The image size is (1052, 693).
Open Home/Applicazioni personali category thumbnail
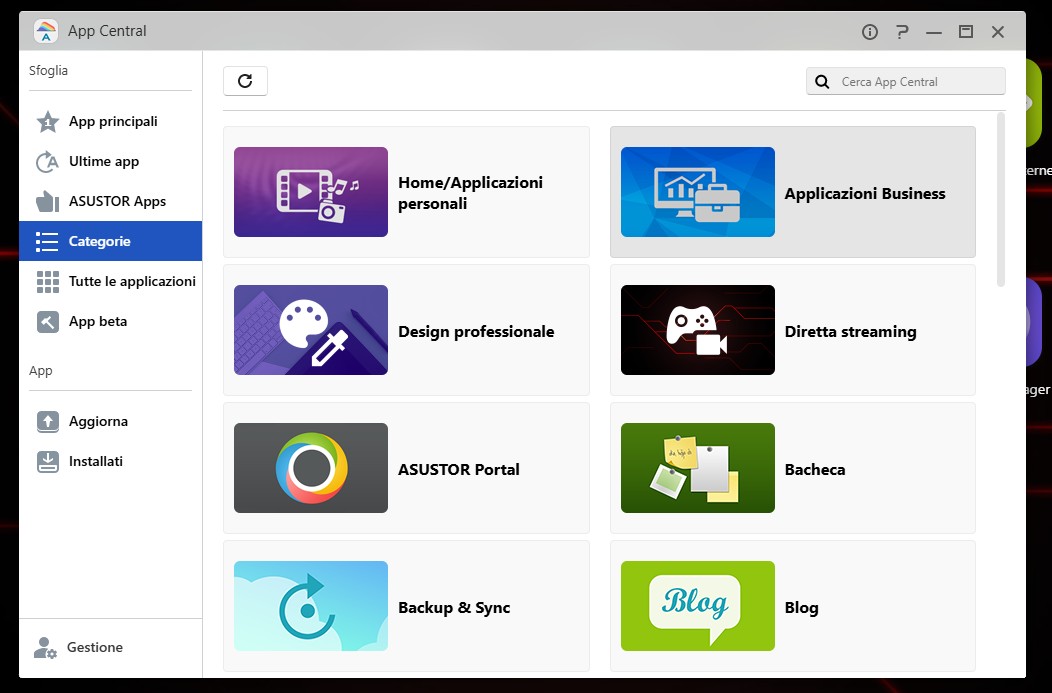(x=311, y=192)
